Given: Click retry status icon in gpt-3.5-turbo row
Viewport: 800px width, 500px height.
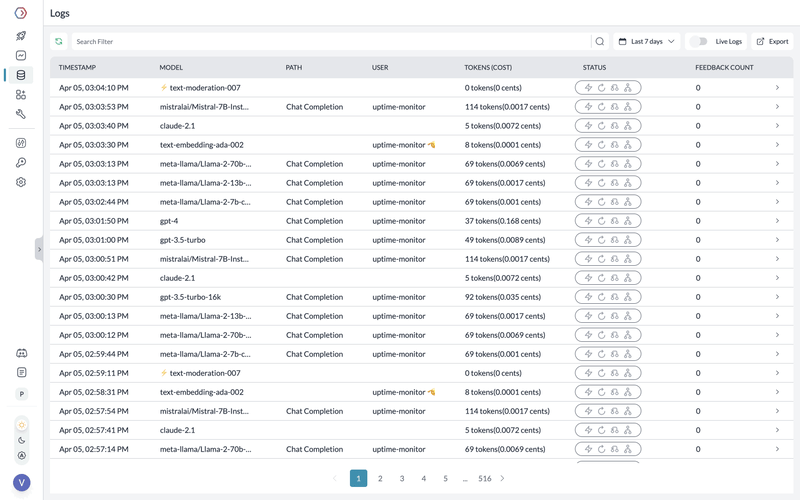Looking at the screenshot, I should coord(602,240).
